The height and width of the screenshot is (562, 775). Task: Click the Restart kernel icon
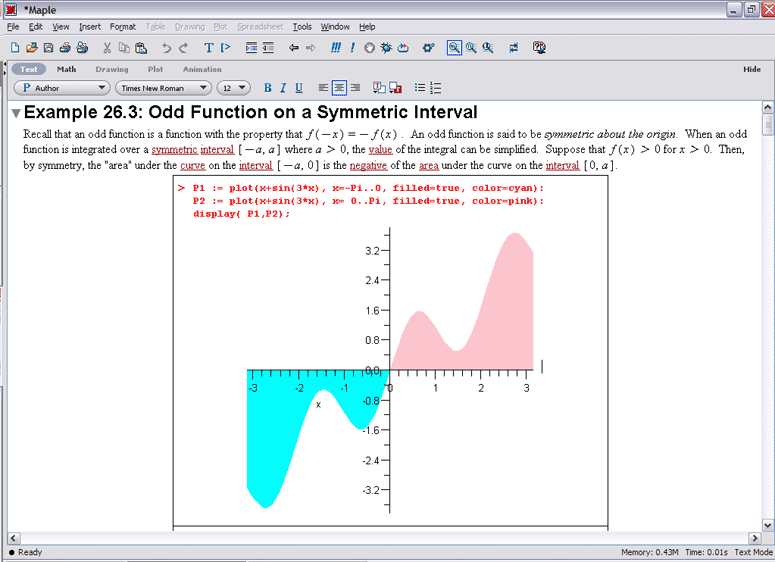click(x=403, y=47)
